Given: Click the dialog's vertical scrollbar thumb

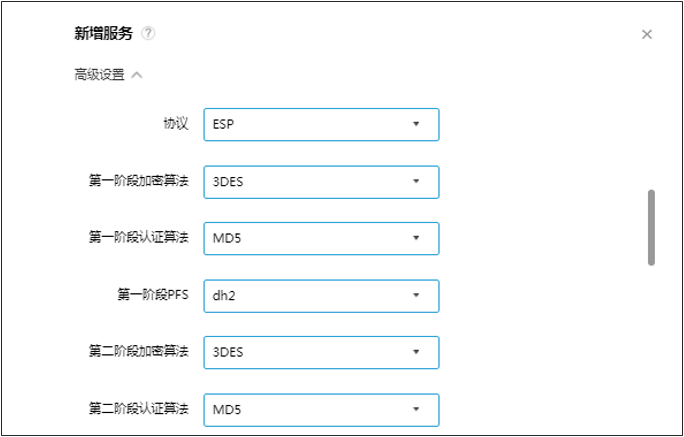Looking at the screenshot, I should click(x=652, y=227).
